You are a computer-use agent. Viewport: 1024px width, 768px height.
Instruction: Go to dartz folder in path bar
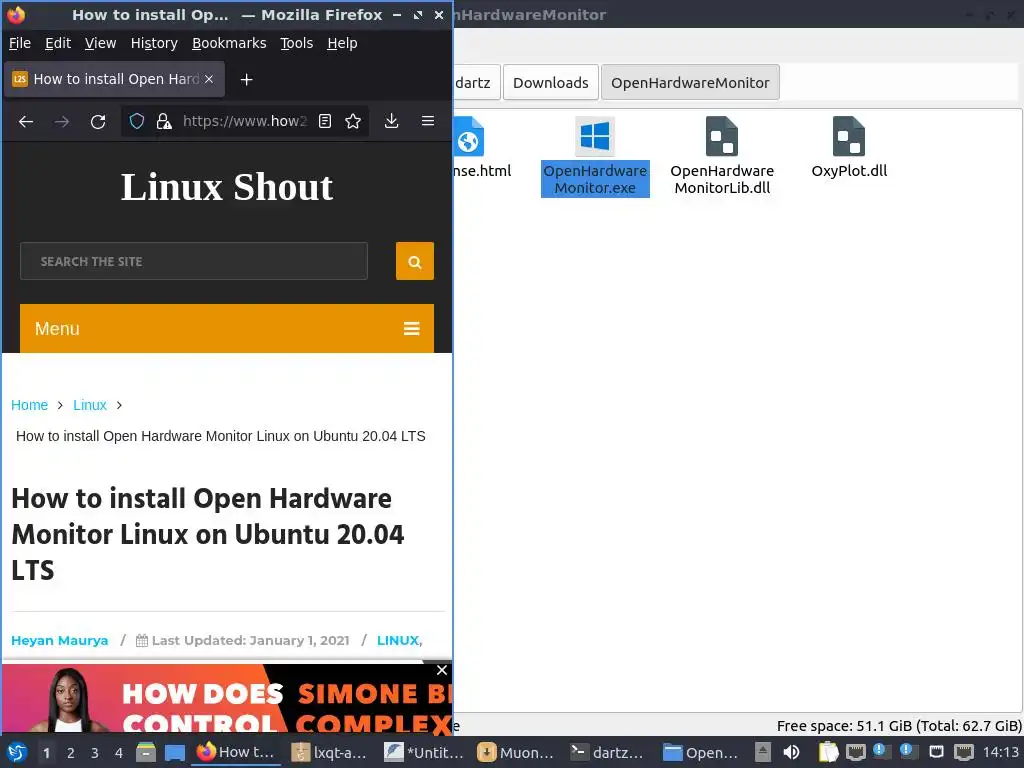476,83
